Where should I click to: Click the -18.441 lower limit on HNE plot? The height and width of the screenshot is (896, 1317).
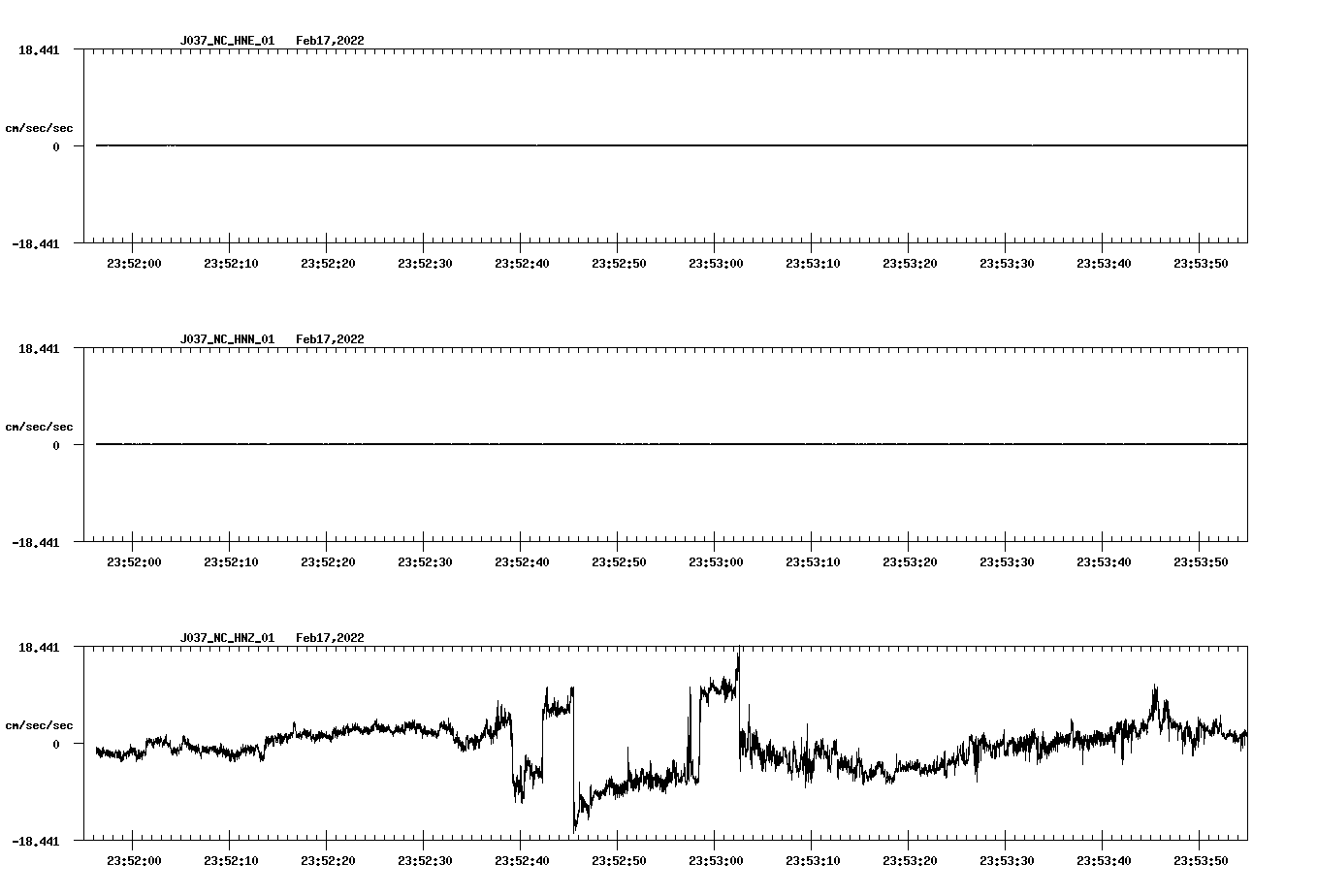tap(35, 244)
